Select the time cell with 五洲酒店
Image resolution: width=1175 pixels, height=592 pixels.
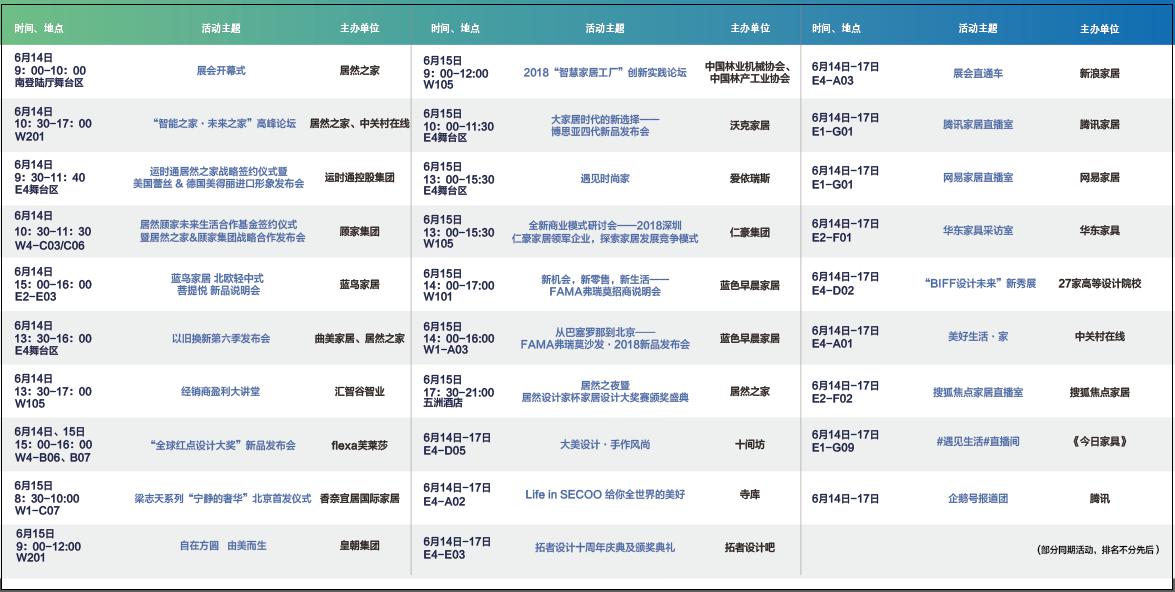459,391
